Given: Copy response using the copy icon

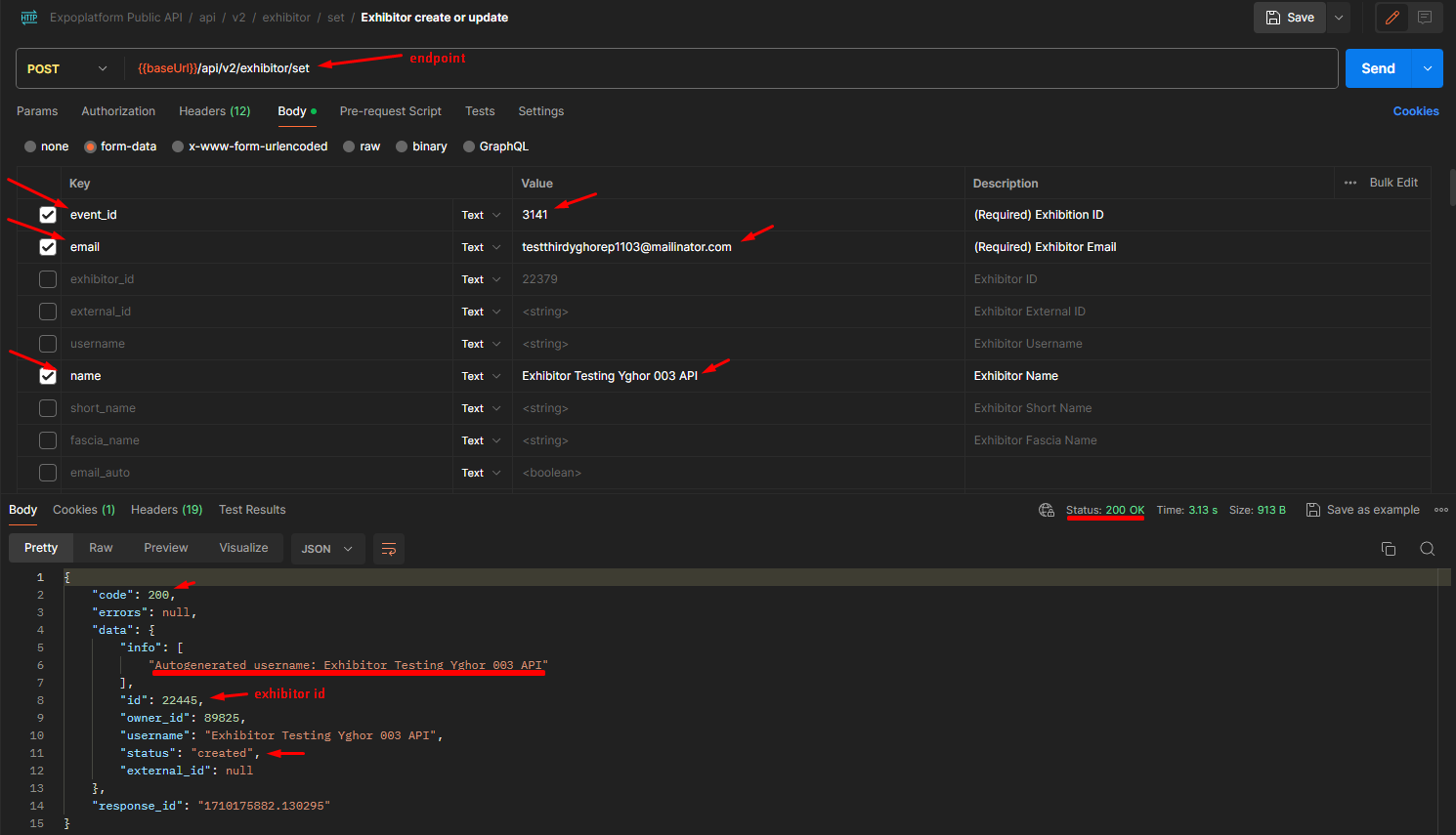Looking at the screenshot, I should 1389,549.
